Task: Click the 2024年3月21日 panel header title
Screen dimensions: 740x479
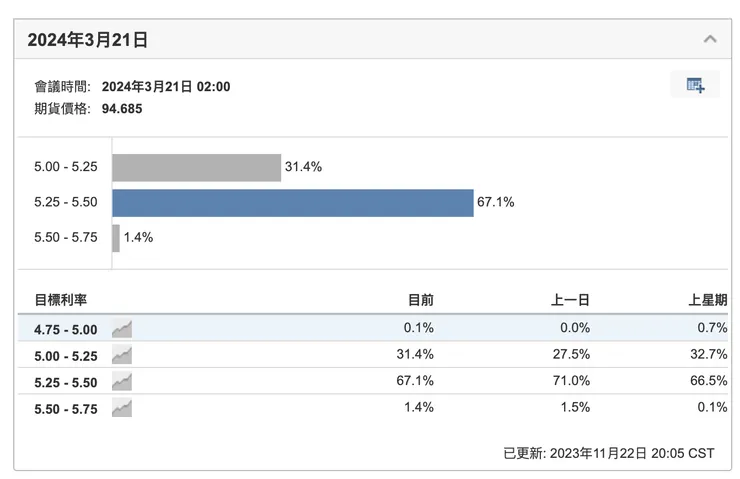Action: pyautogui.click(x=88, y=40)
